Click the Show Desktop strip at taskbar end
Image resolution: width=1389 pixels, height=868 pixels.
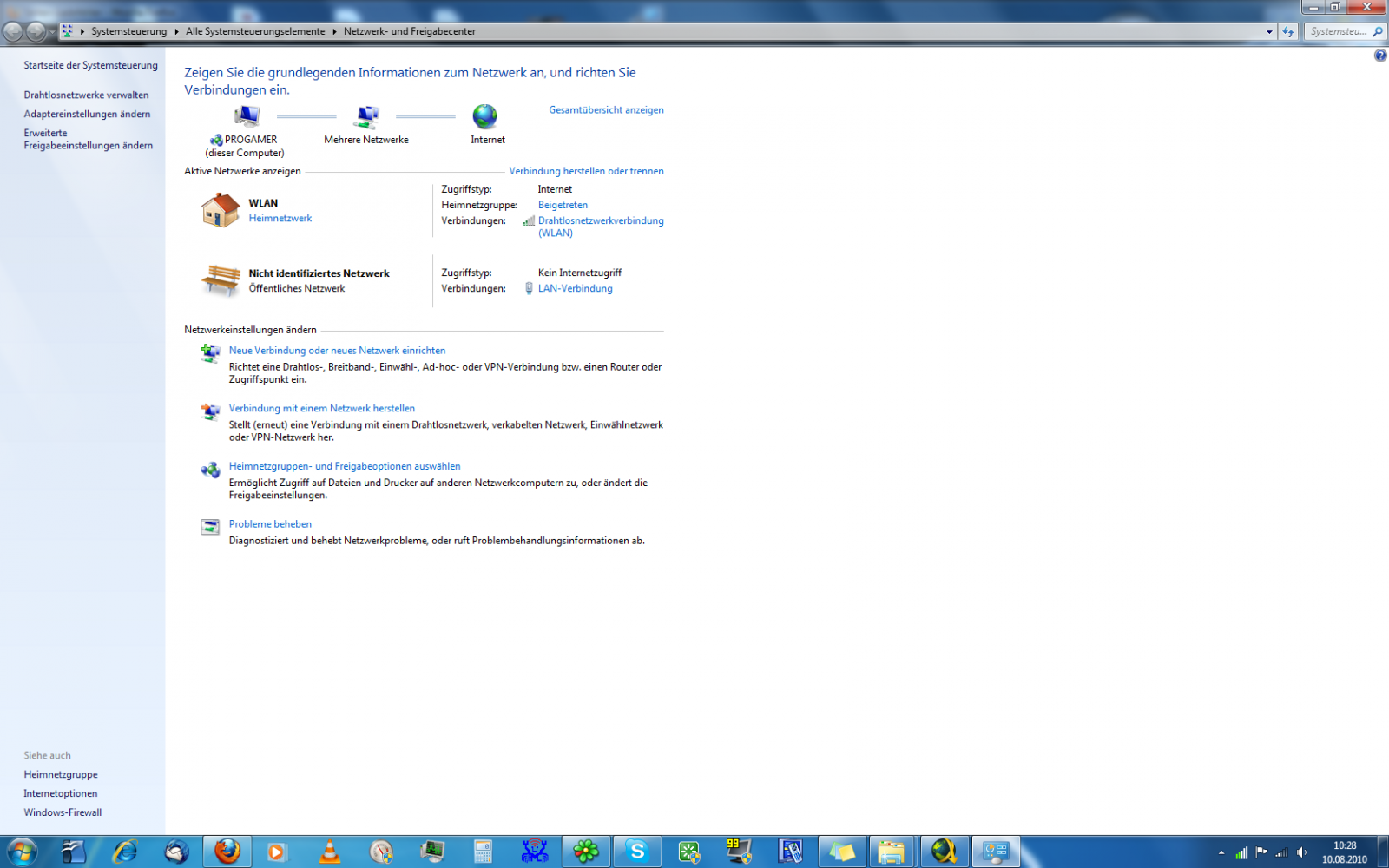(1383, 852)
